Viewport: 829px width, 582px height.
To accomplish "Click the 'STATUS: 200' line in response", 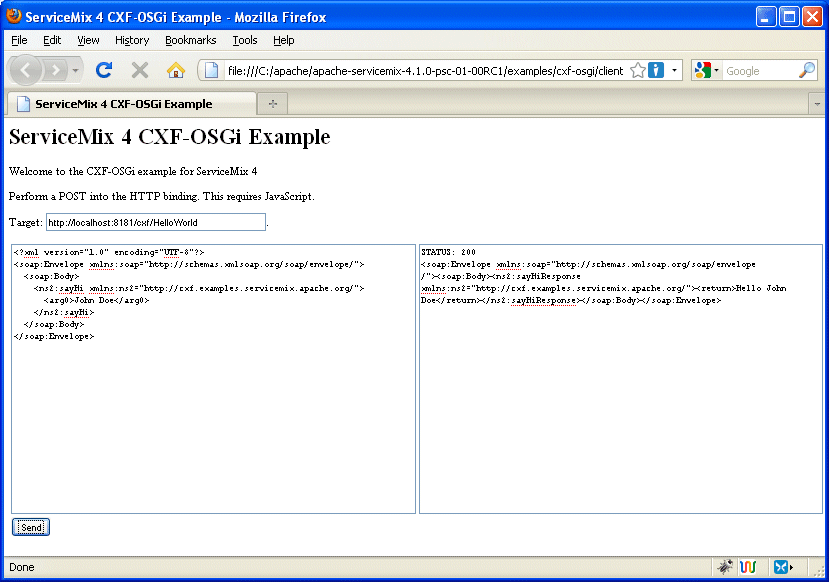I will click(448, 252).
